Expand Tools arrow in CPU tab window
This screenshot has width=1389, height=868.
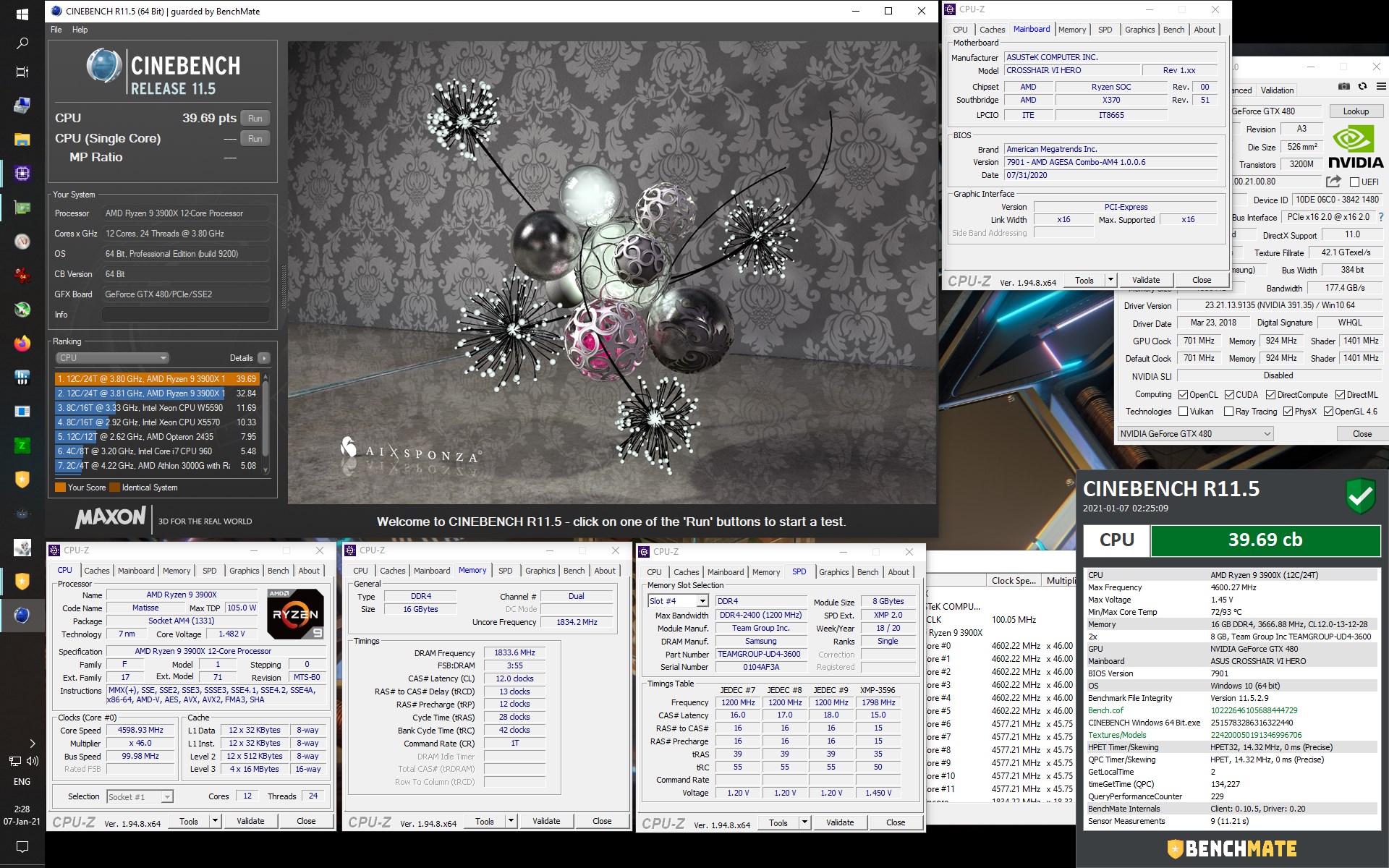(215, 821)
